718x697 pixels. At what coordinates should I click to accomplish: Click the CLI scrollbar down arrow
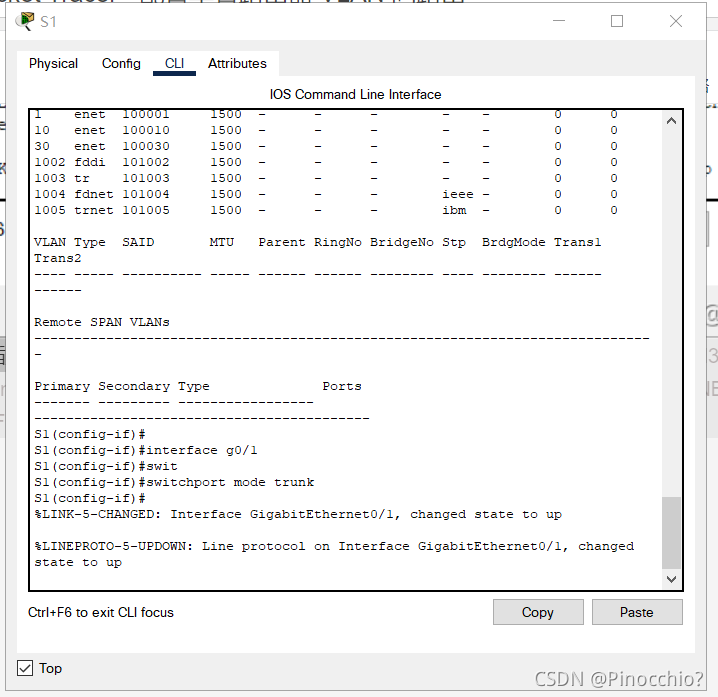671,579
